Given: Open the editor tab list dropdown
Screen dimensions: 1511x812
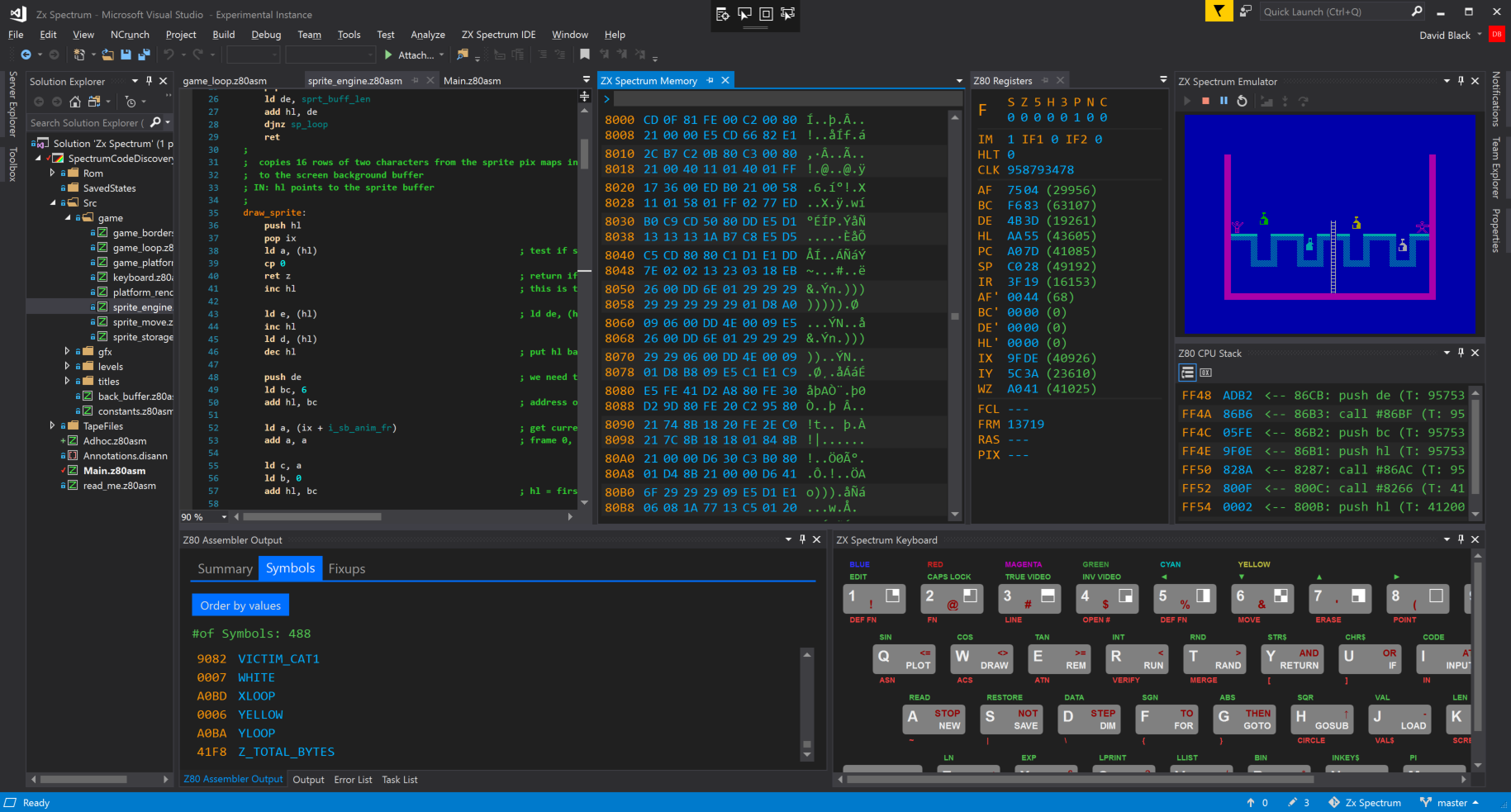Looking at the screenshot, I should [x=586, y=80].
